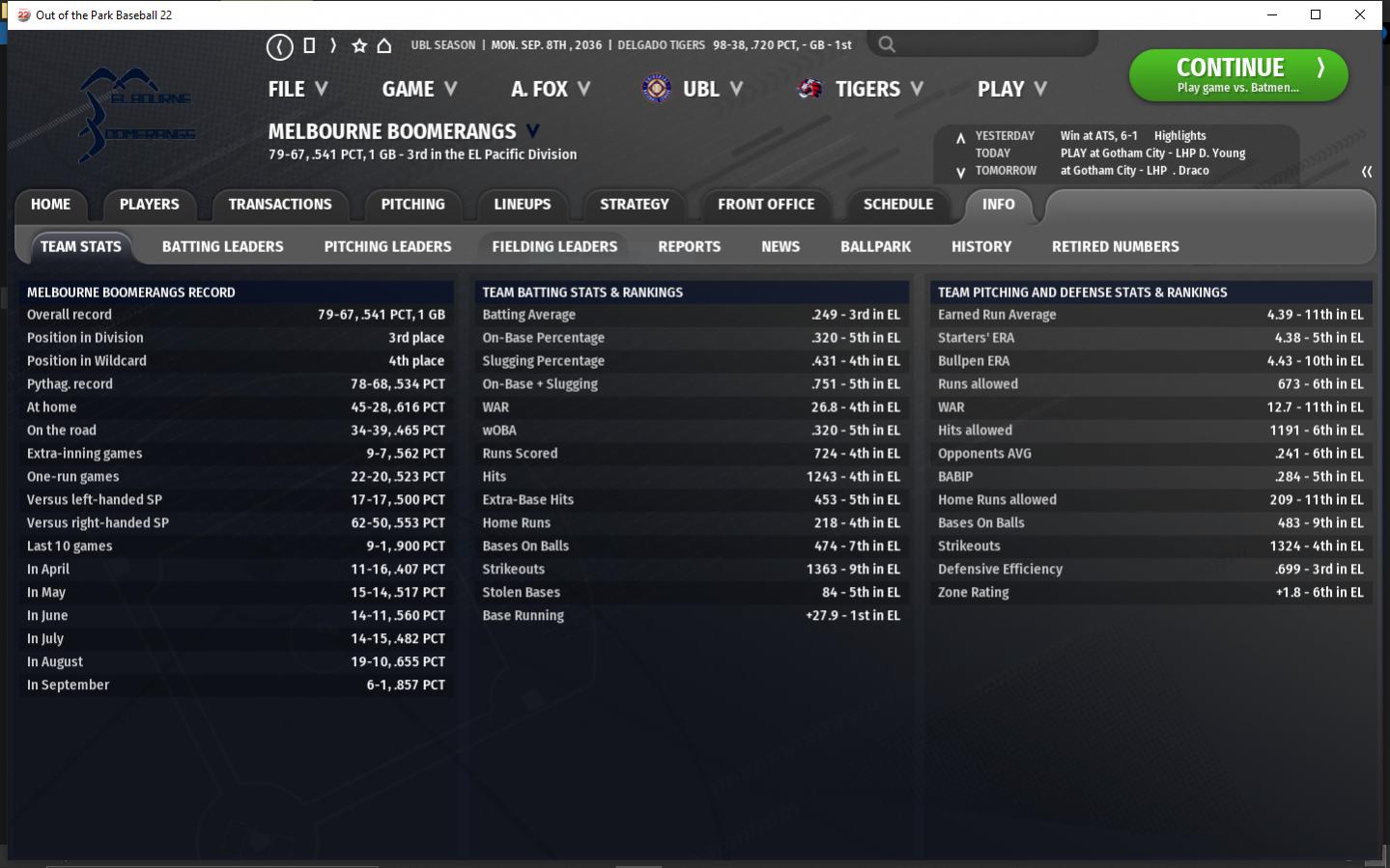Open the REPORTS sub-tab
The image size is (1390, 868).
click(690, 246)
